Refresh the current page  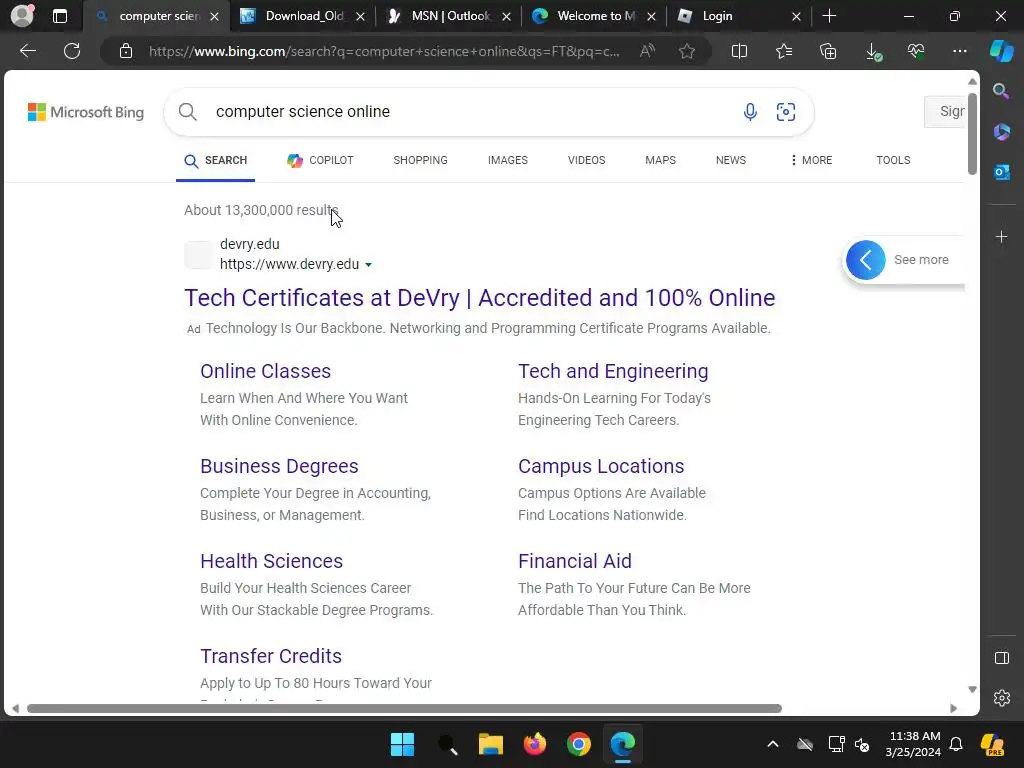click(x=72, y=51)
